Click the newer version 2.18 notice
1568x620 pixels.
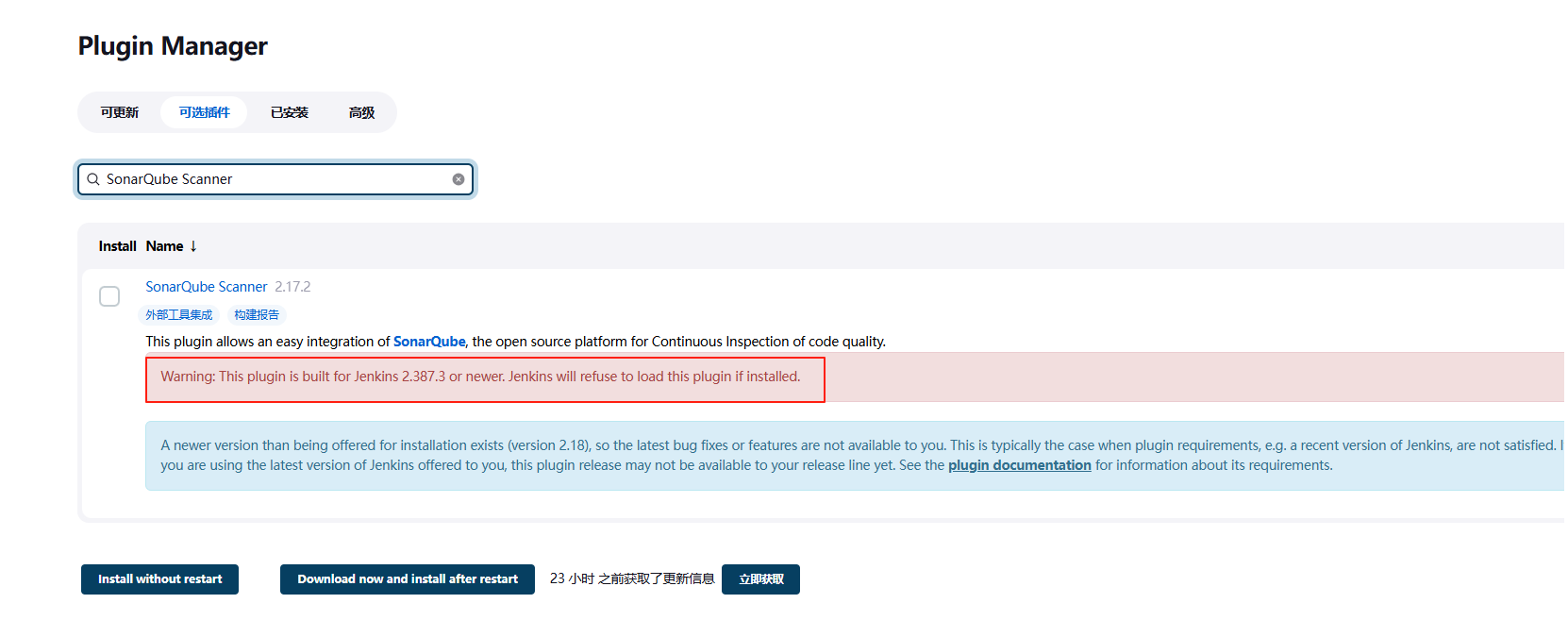[855, 456]
